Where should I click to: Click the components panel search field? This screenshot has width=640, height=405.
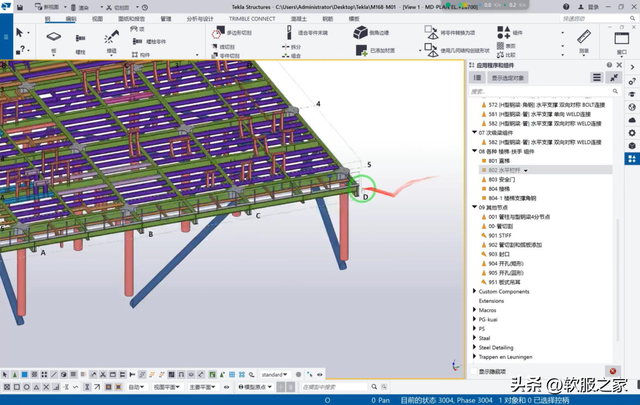[x=544, y=91]
